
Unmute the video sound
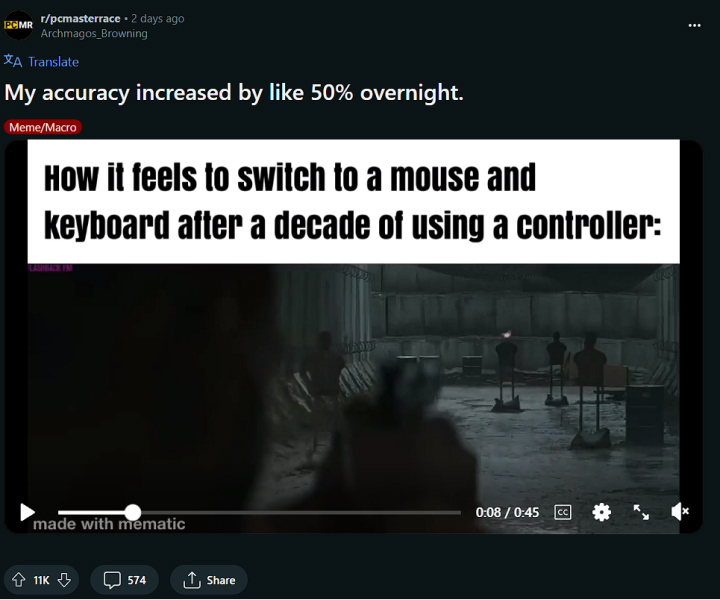point(680,511)
